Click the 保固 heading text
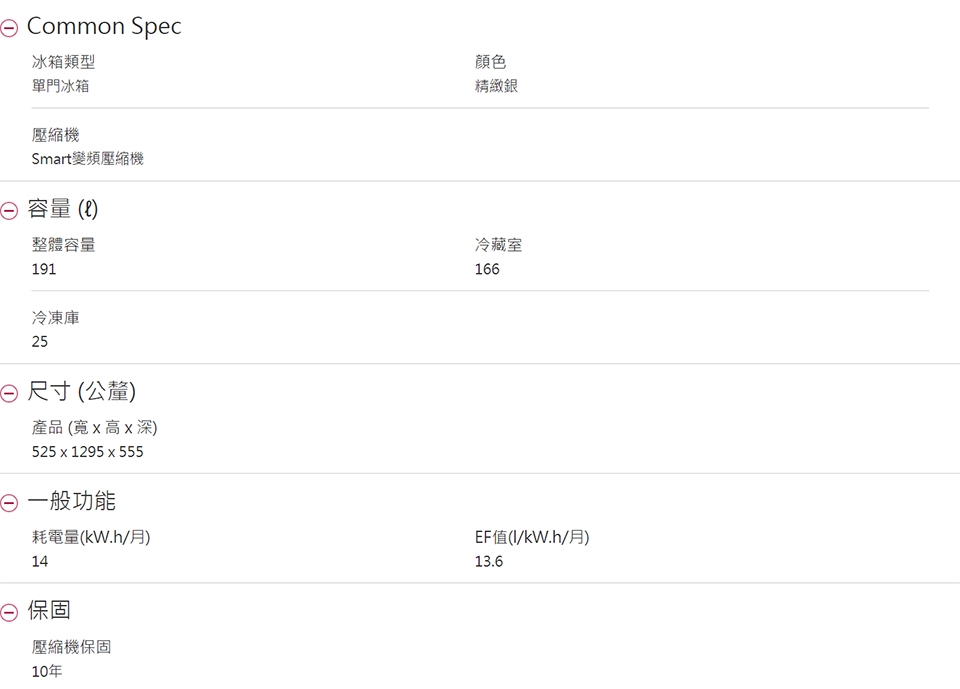This screenshot has width=960, height=689. click(x=49, y=610)
